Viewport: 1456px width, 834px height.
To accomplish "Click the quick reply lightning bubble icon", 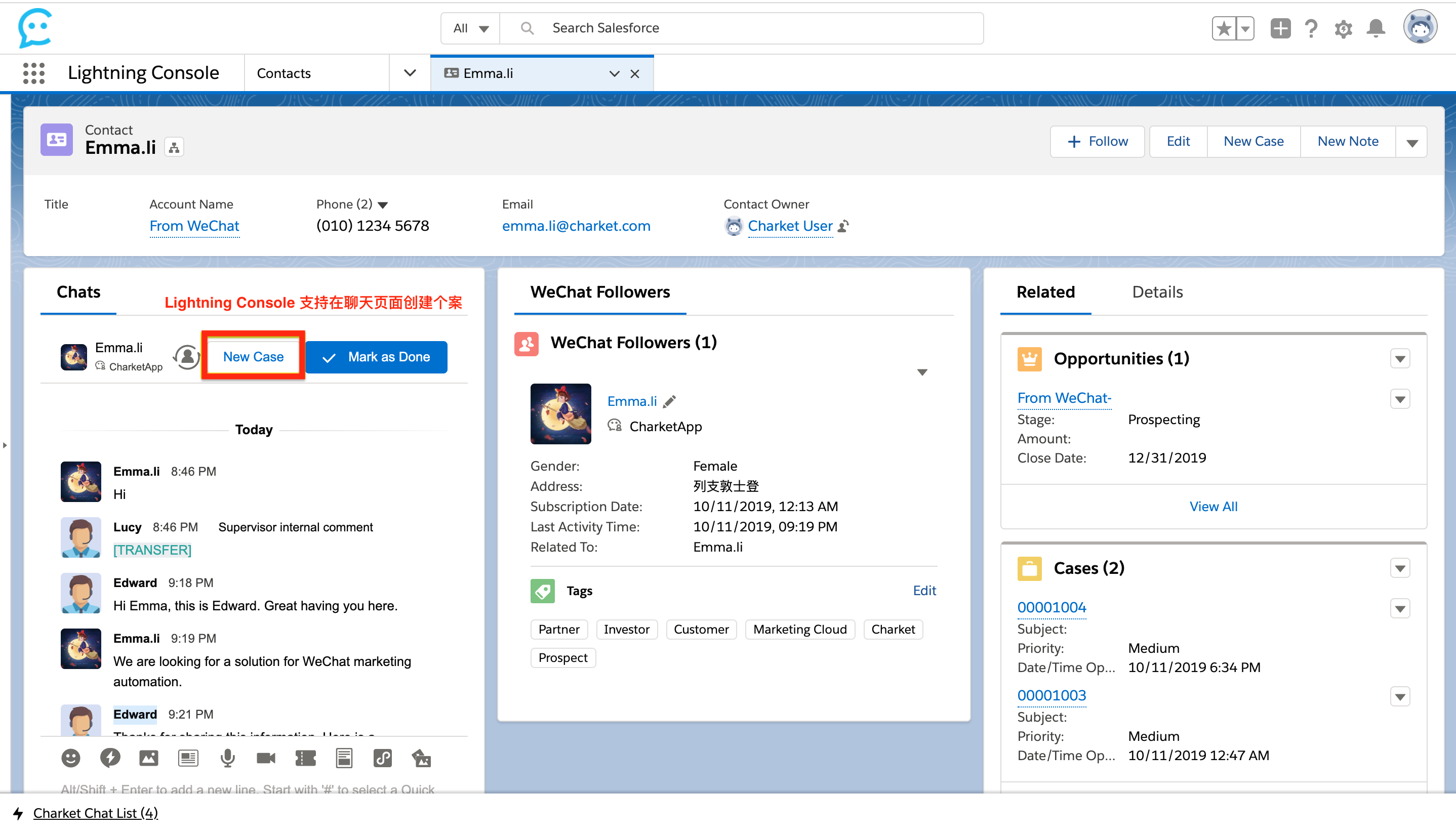I will [x=110, y=758].
